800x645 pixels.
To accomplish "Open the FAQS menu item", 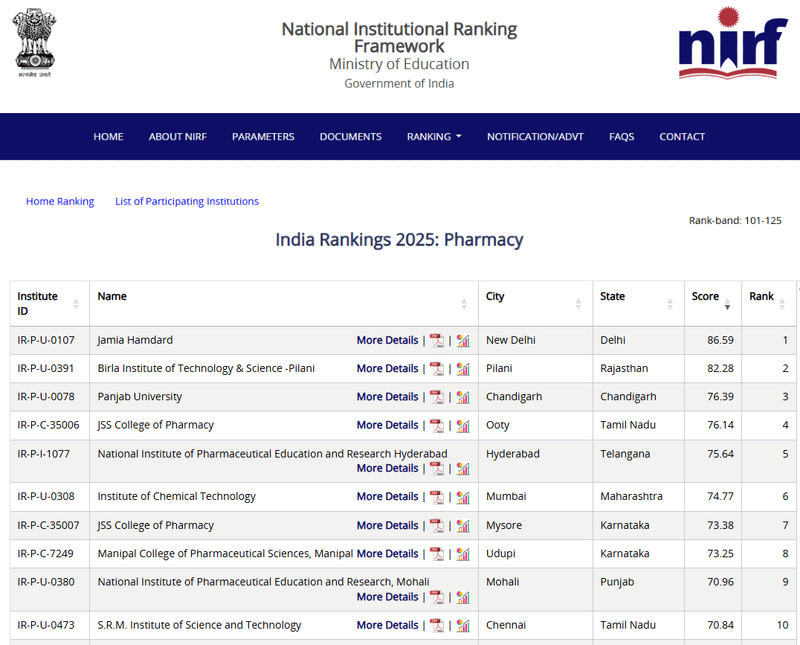I will [x=621, y=137].
